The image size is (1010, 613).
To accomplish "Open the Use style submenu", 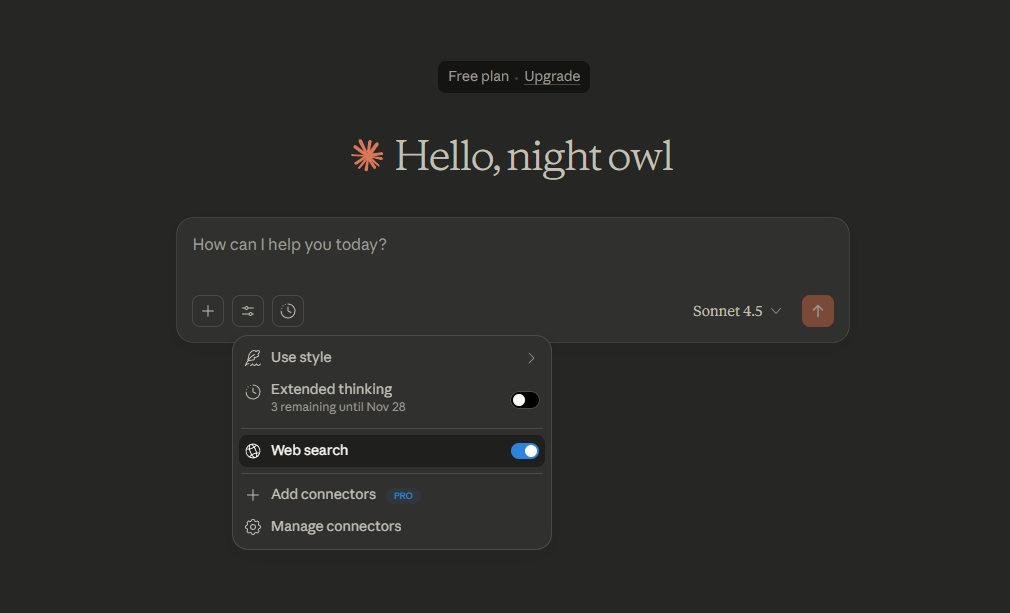I will pos(392,357).
